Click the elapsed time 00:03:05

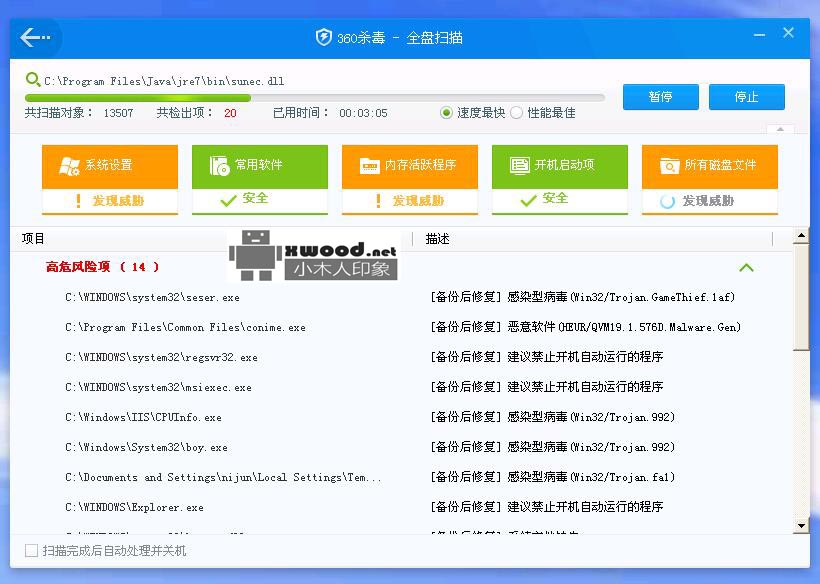[363, 113]
